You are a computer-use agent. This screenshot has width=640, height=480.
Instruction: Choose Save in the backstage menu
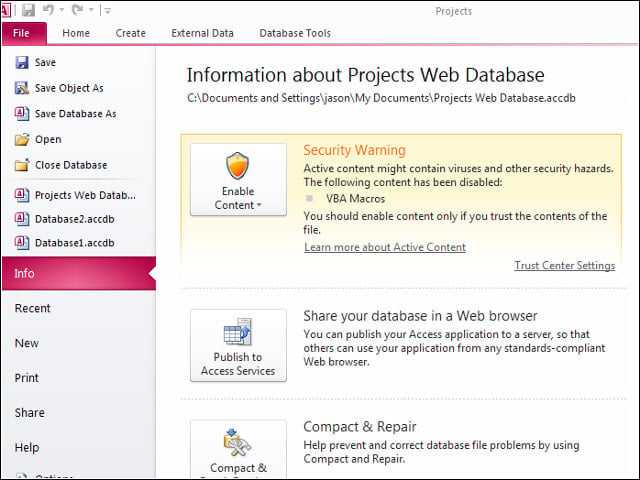point(45,62)
